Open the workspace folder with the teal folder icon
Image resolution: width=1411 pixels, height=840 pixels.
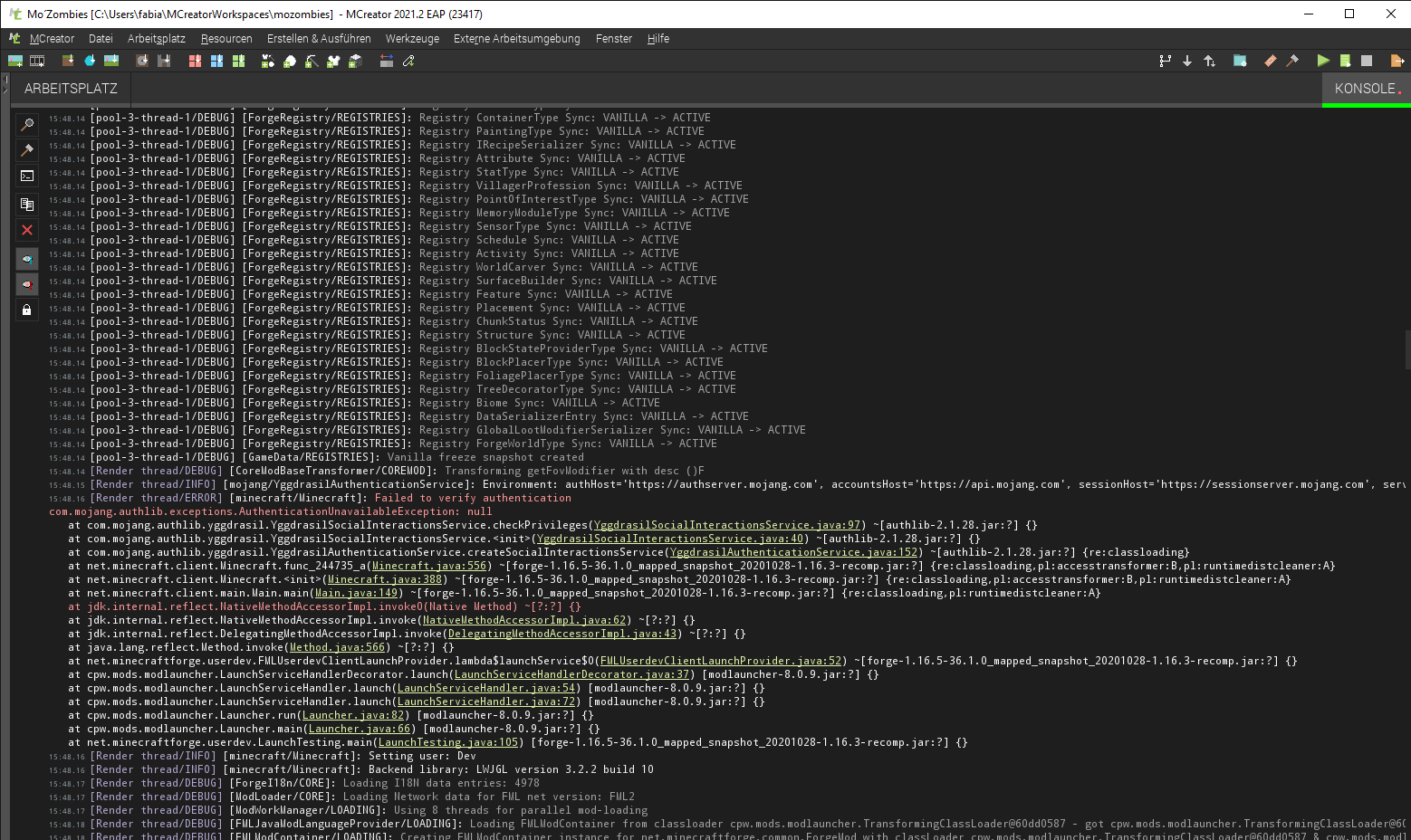1240,61
